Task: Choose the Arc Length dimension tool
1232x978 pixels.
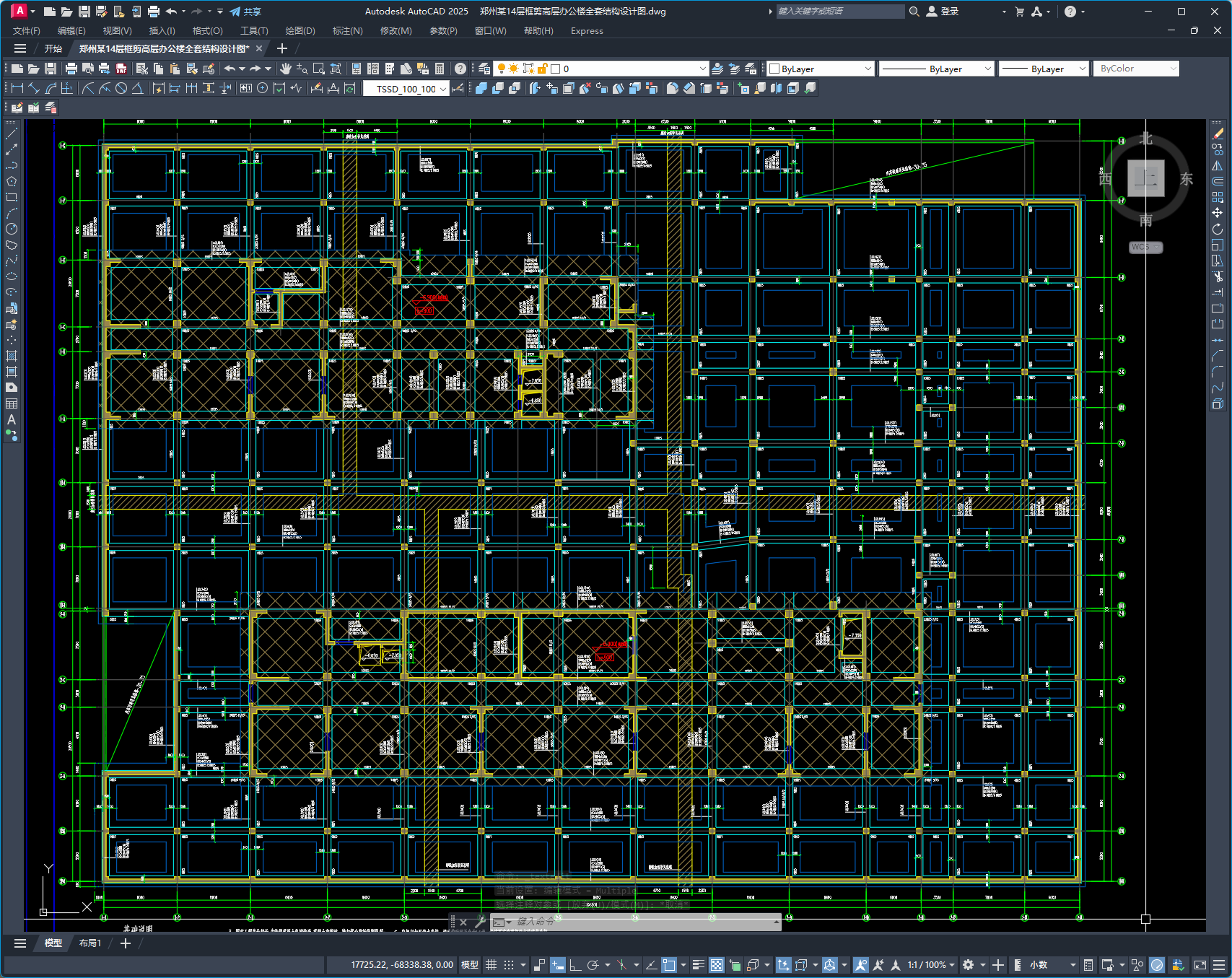Action: tap(51, 88)
